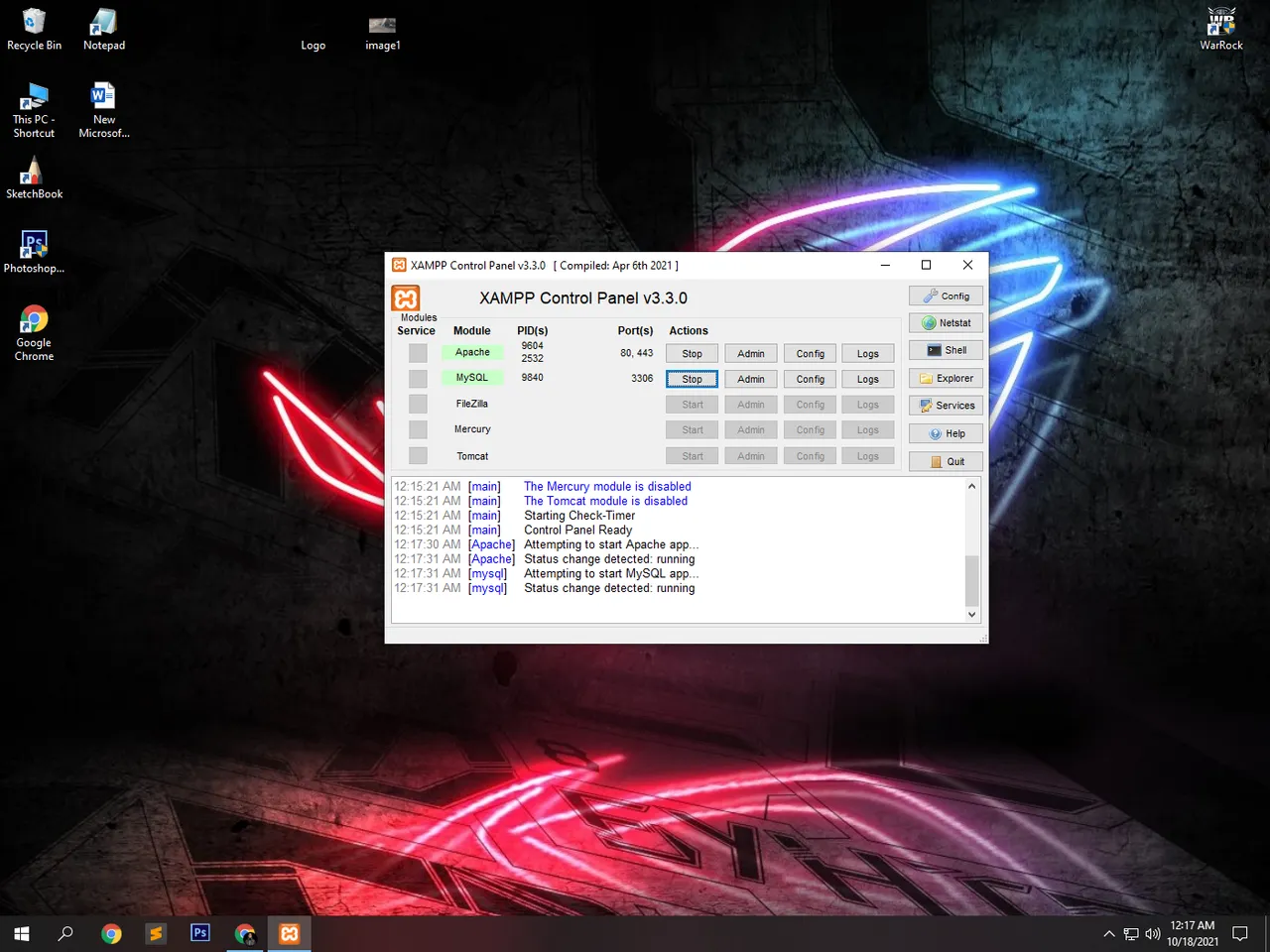
Task: Toggle FileZilla service checkbox
Action: (418, 405)
